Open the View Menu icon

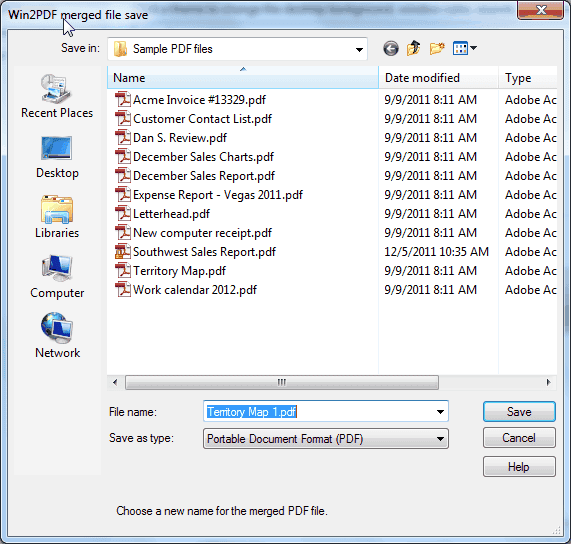coord(460,48)
